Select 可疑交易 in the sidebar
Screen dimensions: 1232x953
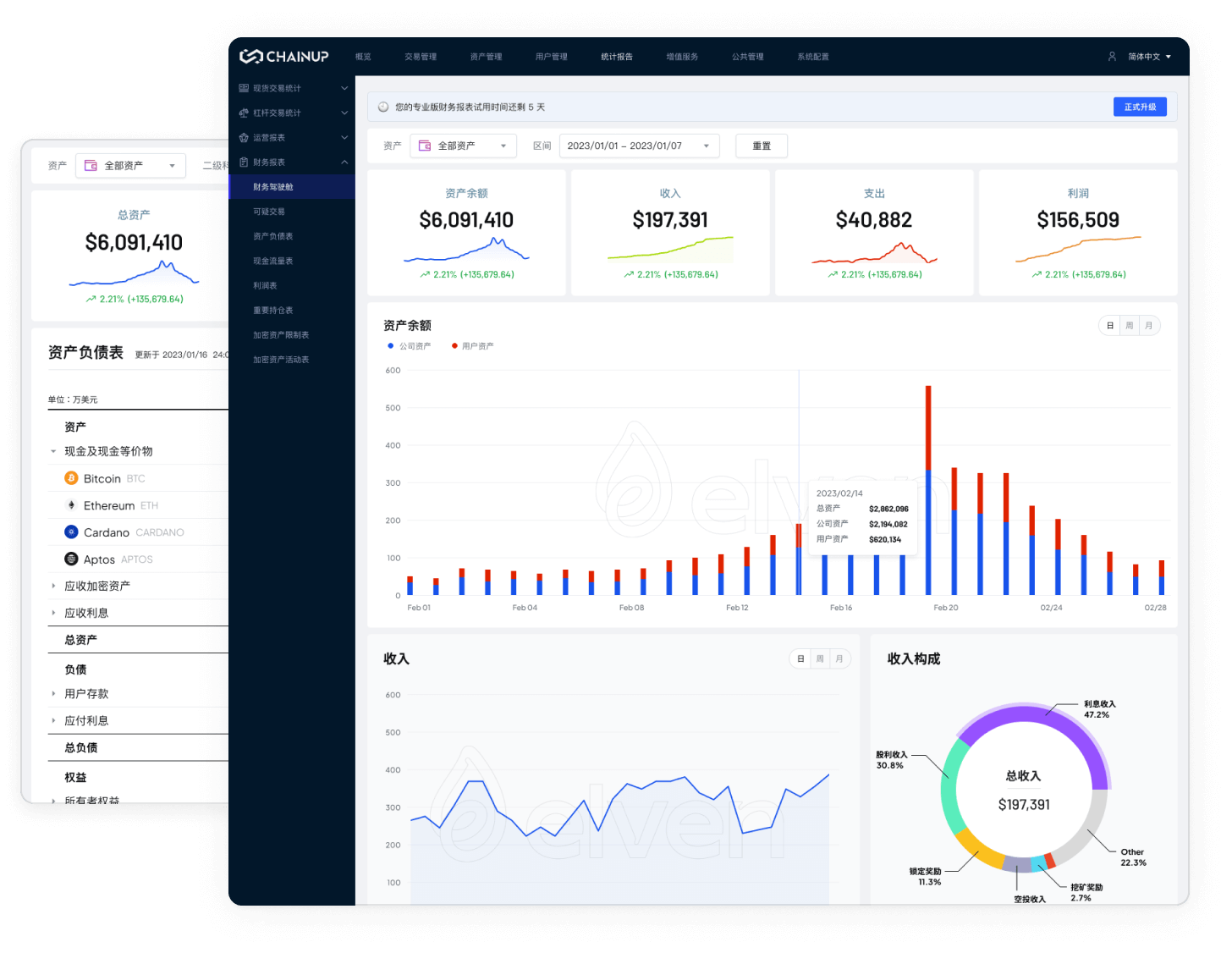[267, 211]
